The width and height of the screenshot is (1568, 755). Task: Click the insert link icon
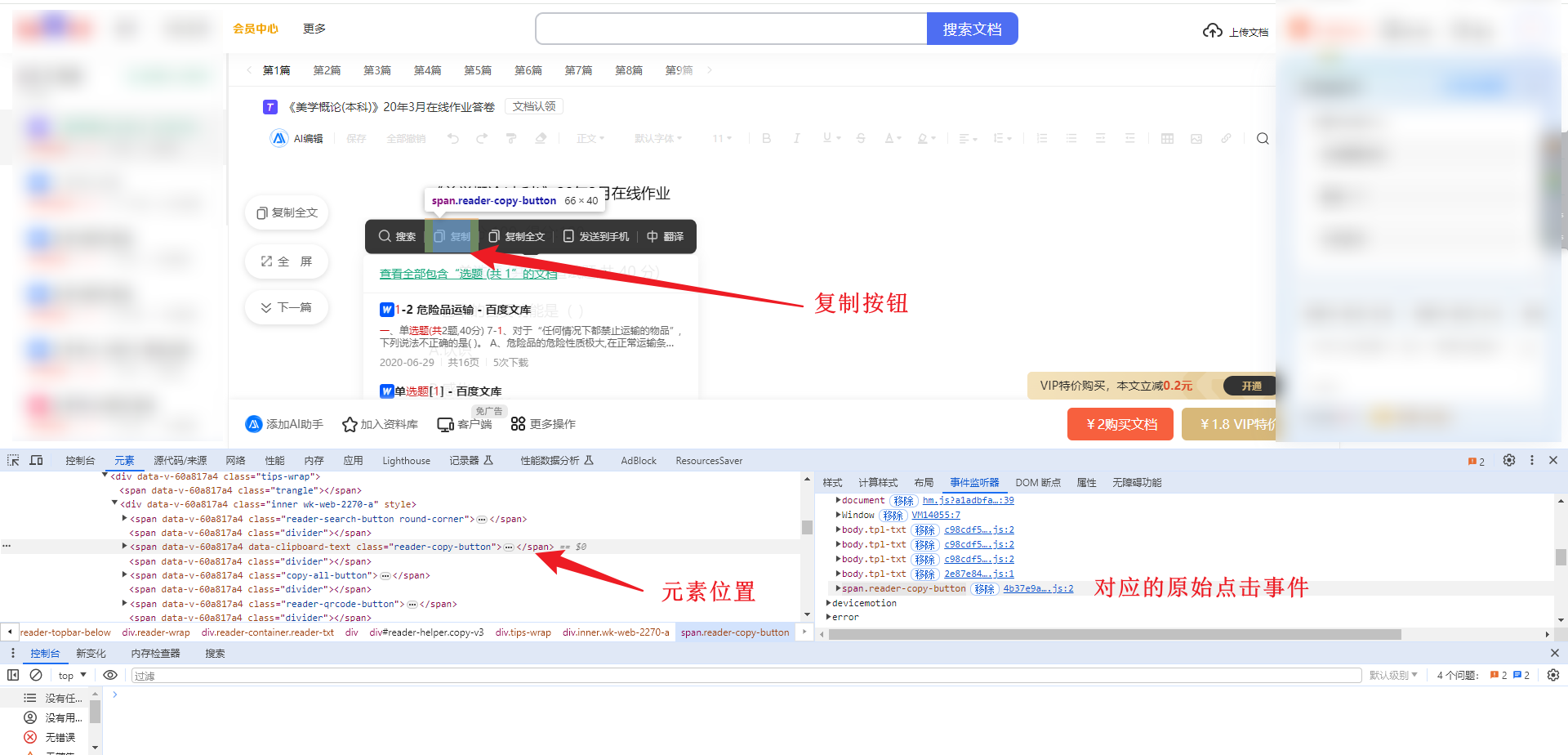[1226, 138]
